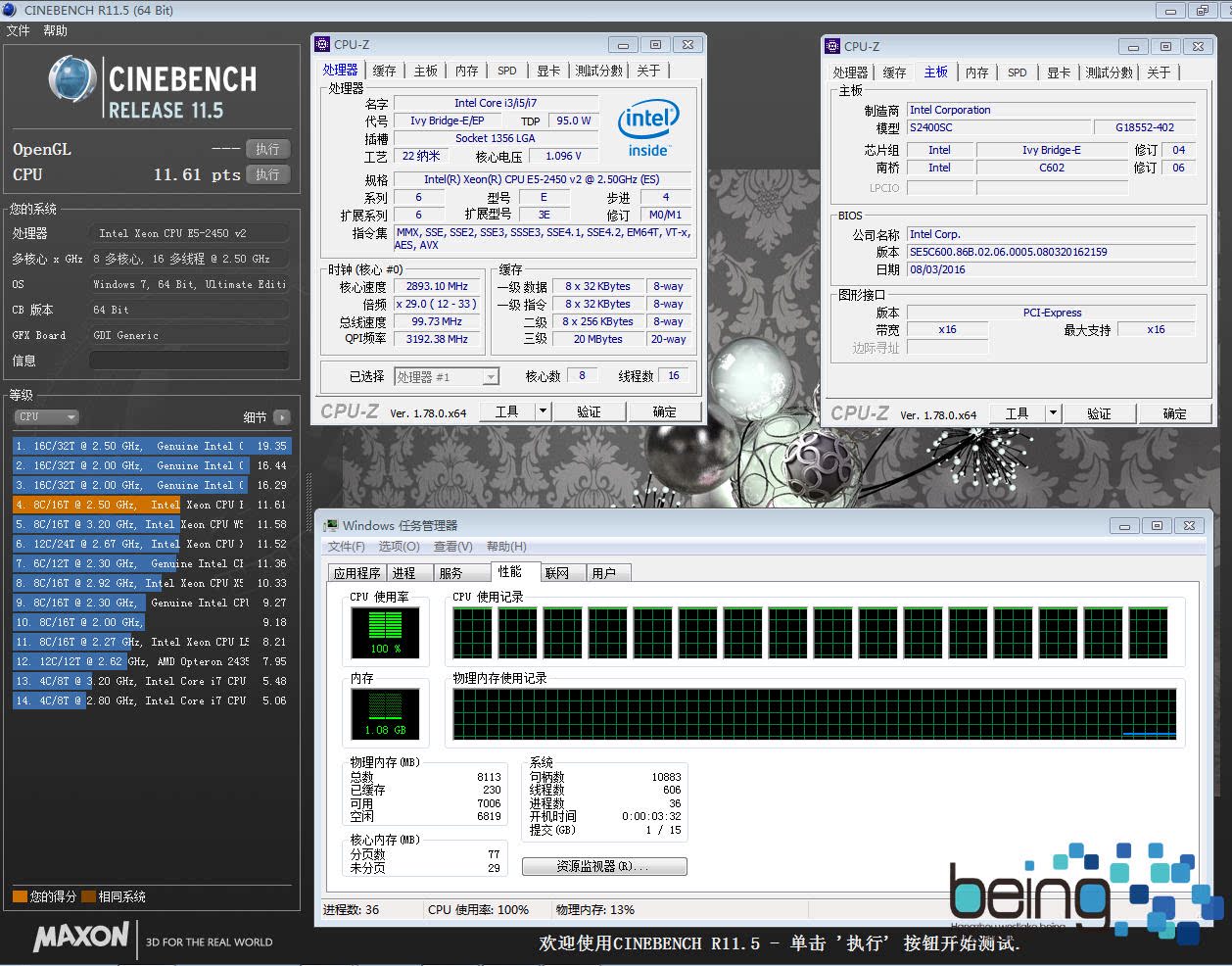Click CPU-Z processor window title icon
1232x966 pixels.
322,44
